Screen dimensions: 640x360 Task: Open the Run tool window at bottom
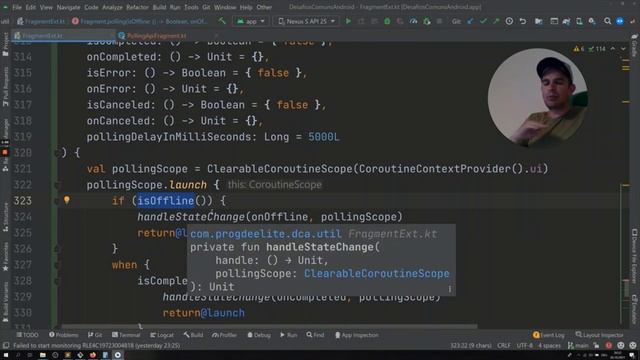point(289,335)
